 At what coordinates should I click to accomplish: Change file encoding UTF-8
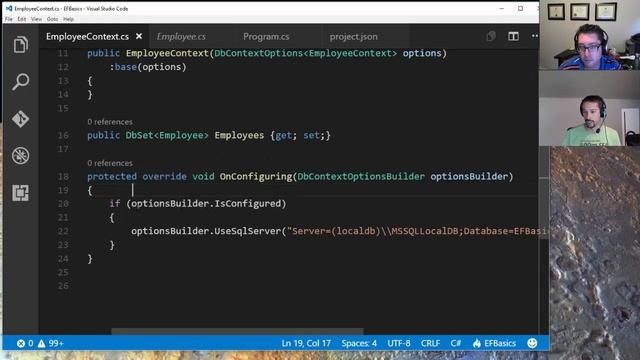(399, 343)
